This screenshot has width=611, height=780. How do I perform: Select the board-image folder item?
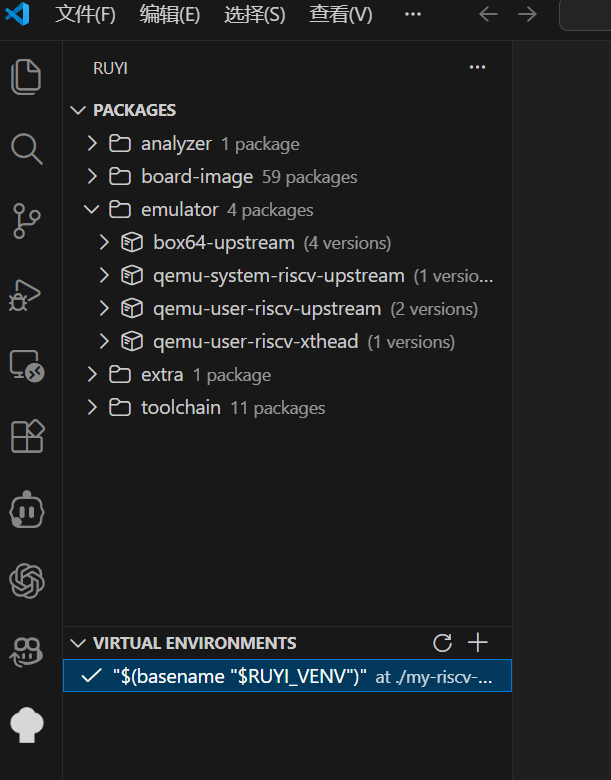(x=197, y=177)
